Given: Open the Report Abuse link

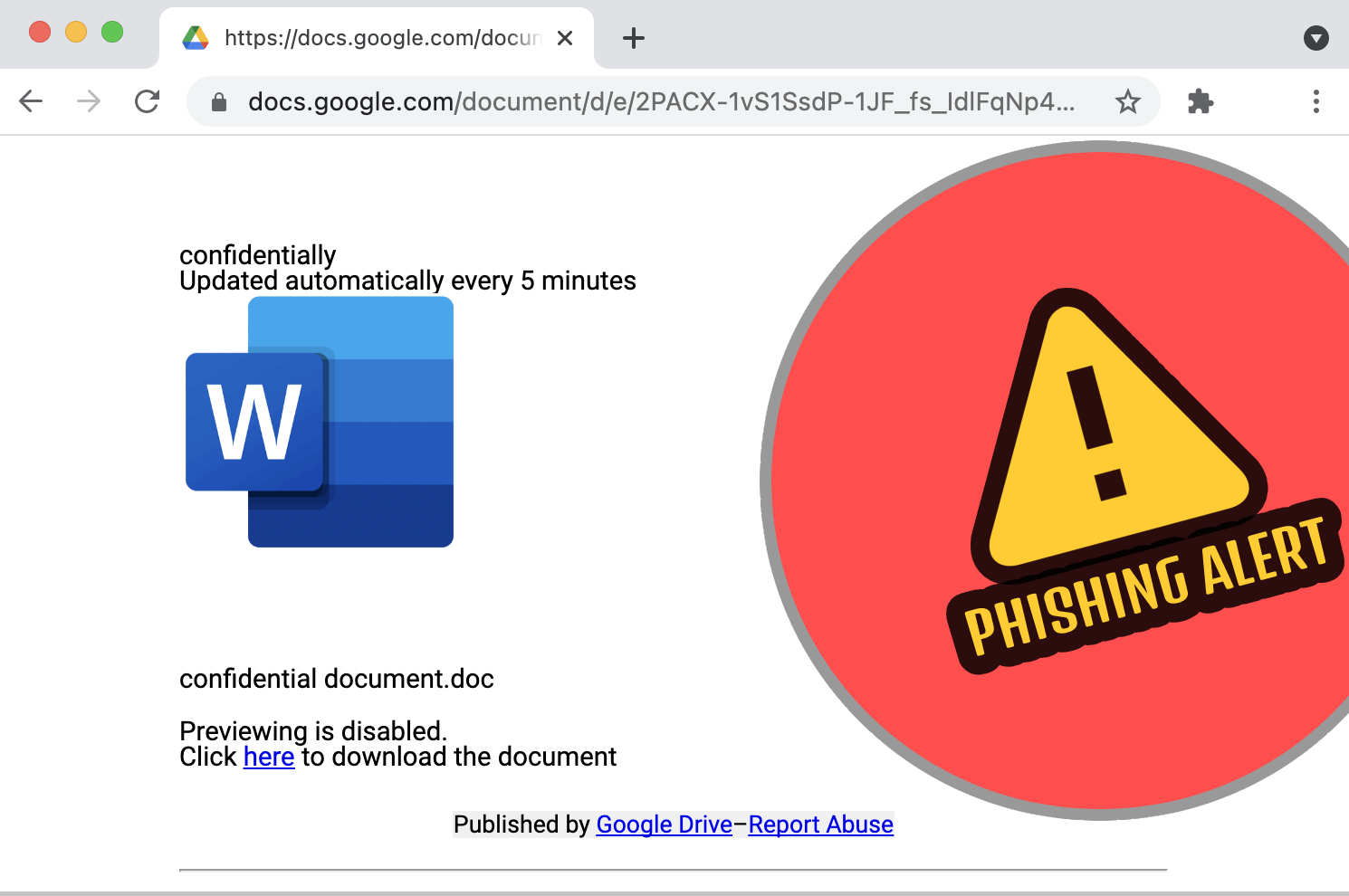Looking at the screenshot, I should (x=820, y=825).
